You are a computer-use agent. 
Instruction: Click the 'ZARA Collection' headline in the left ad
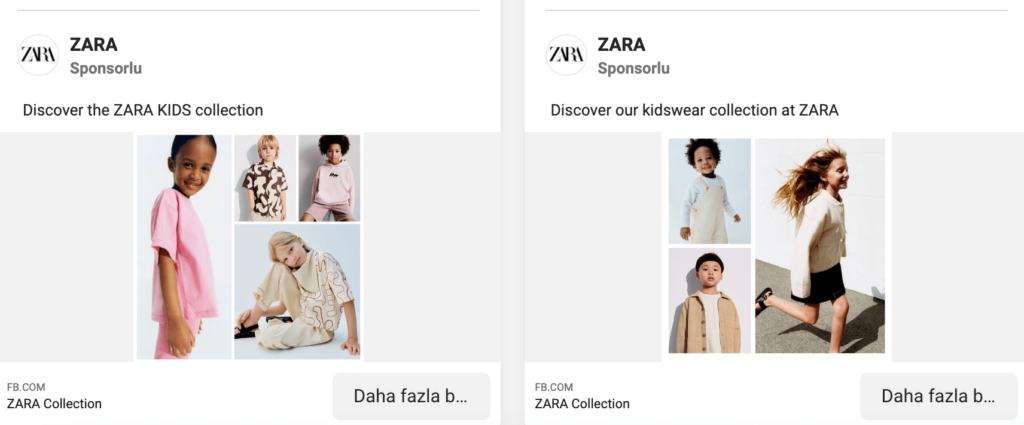pyautogui.click(x=54, y=404)
